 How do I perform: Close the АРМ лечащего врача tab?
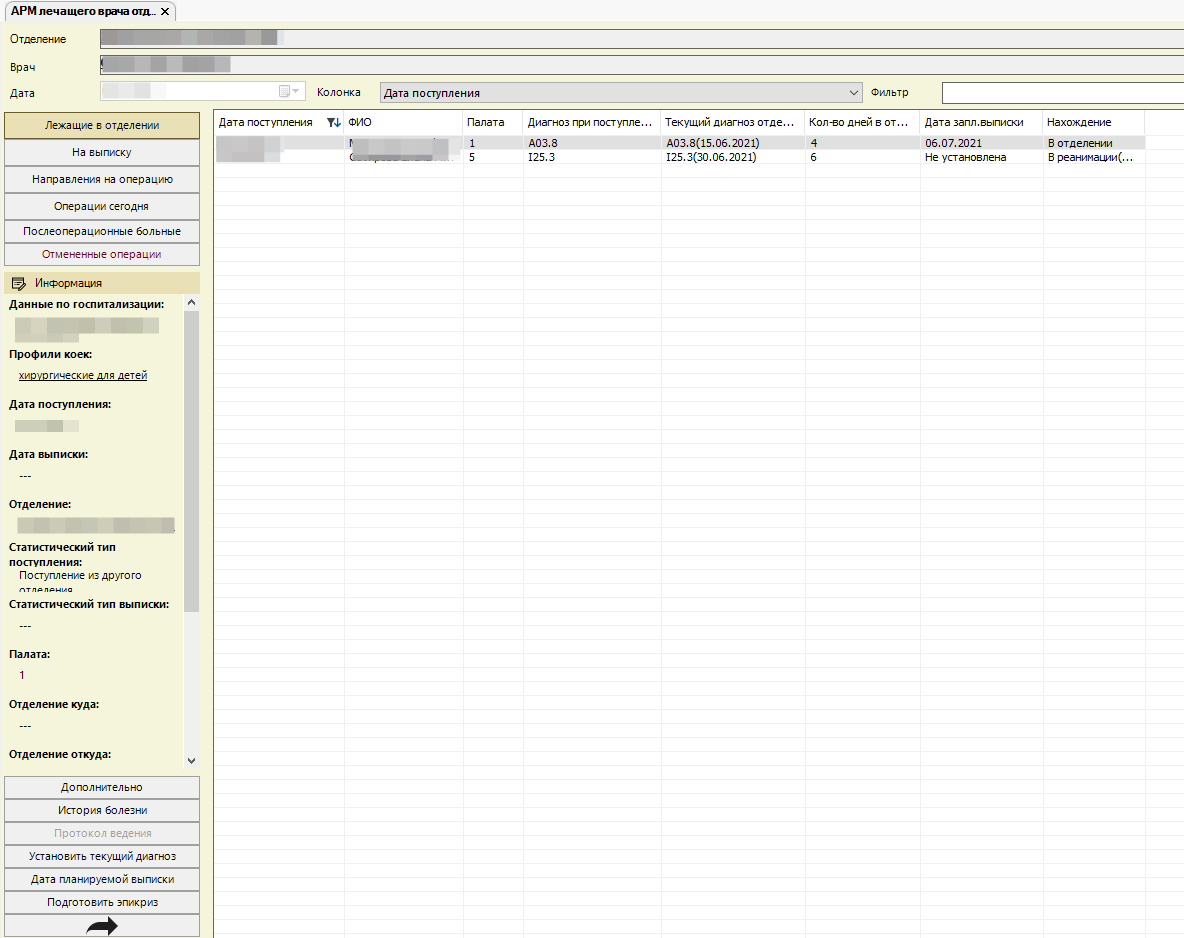click(165, 11)
